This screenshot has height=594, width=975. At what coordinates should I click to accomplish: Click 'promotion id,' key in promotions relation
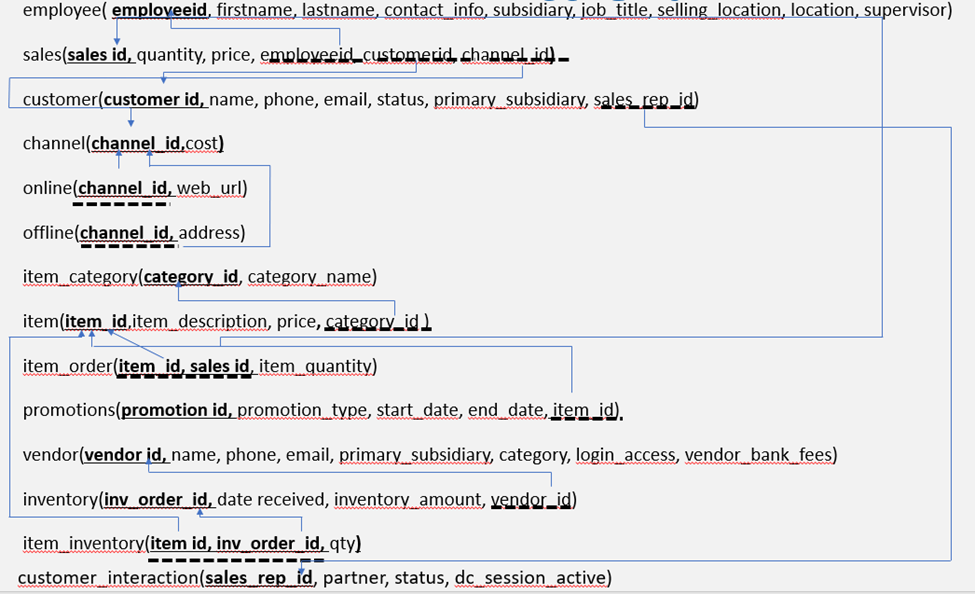(x=177, y=411)
